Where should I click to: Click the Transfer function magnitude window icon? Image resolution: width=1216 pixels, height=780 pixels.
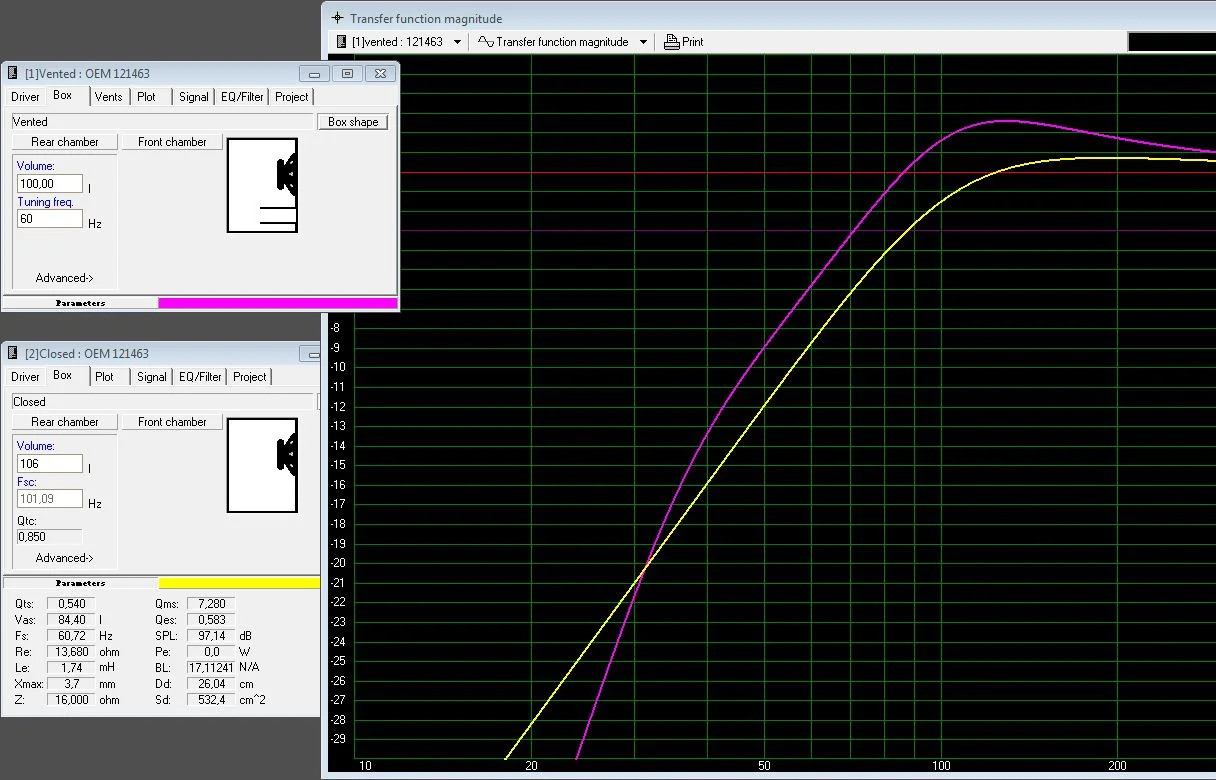click(x=337, y=18)
